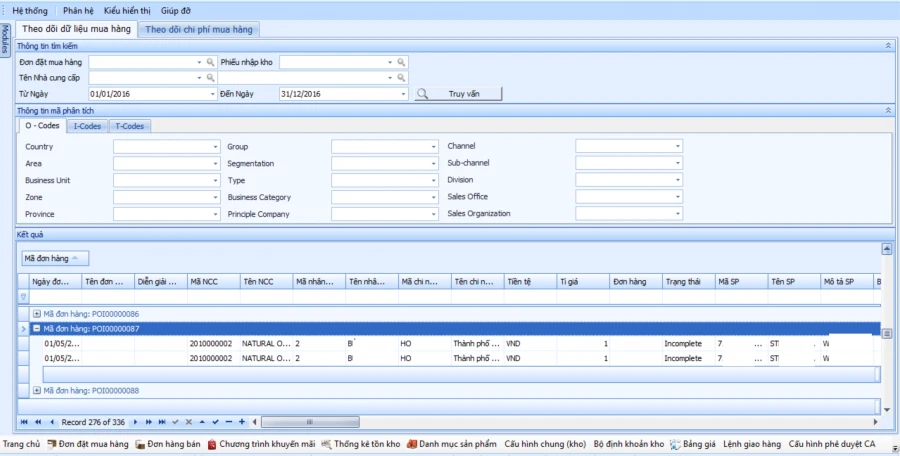Sort by the Trạng thái column header
The width and height of the screenshot is (900, 456).
[x=688, y=281]
